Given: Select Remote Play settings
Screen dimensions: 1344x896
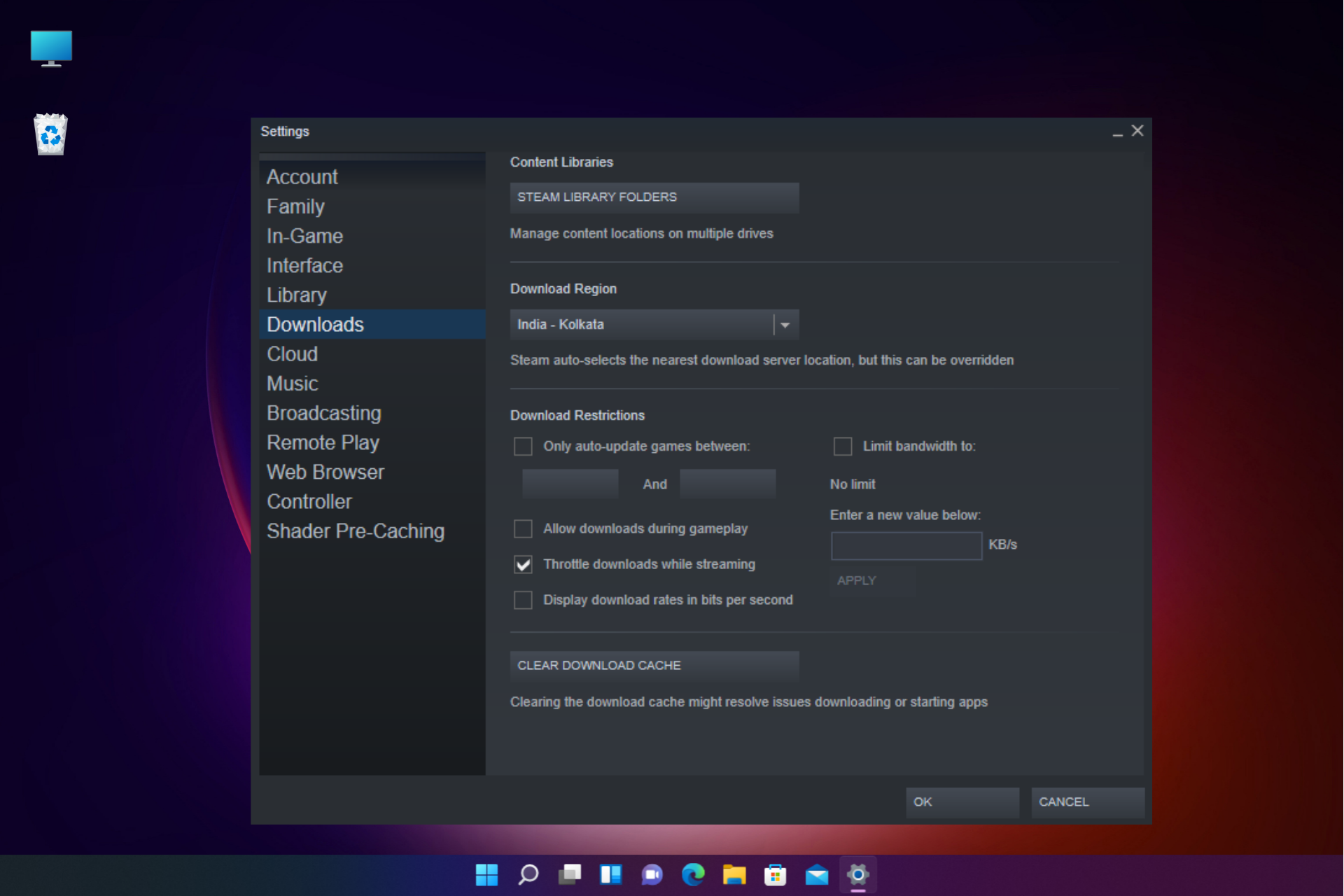Looking at the screenshot, I should click(324, 442).
